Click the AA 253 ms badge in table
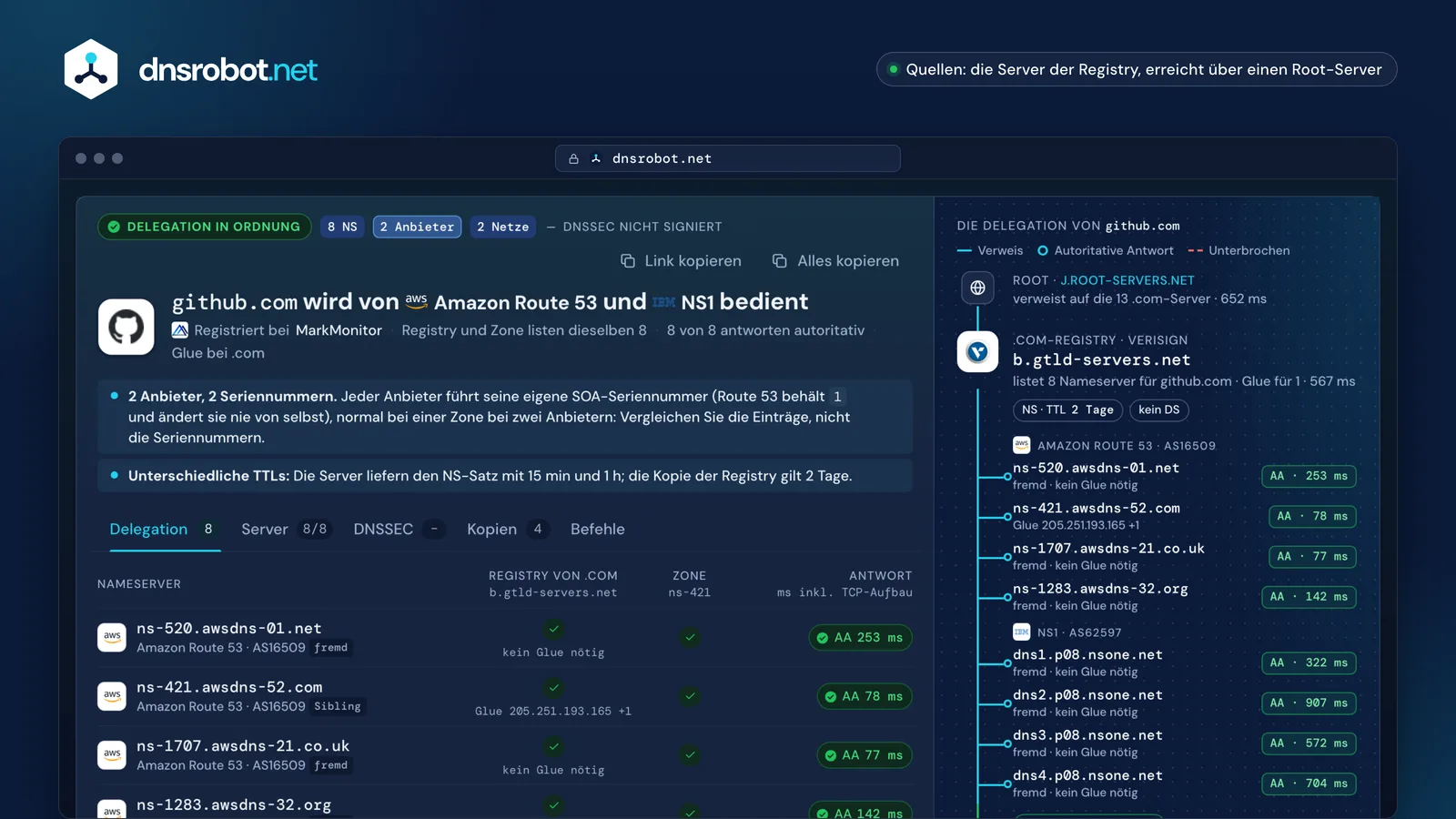The height and width of the screenshot is (819, 1456). click(860, 638)
